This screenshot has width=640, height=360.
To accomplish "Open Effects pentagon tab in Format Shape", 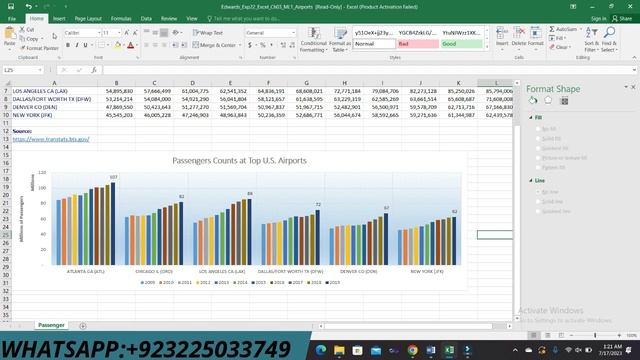I will [x=548, y=100].
